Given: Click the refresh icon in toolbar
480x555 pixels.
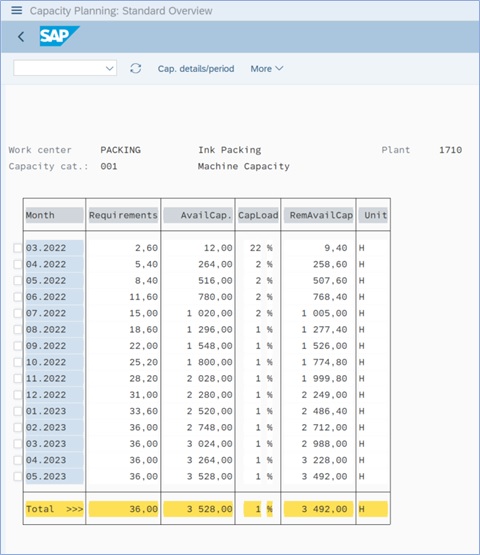Looking at the screenshot, I should 136,68.
